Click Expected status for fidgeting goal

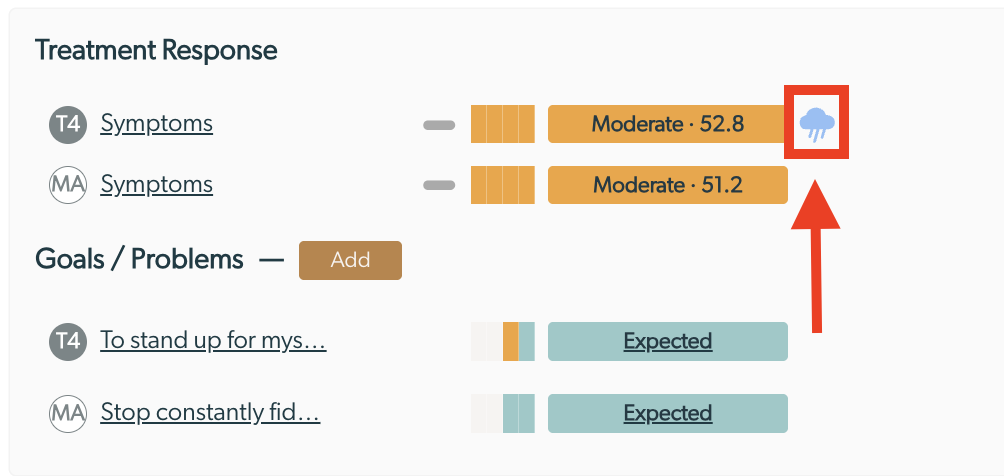click(x=668, y=413)
